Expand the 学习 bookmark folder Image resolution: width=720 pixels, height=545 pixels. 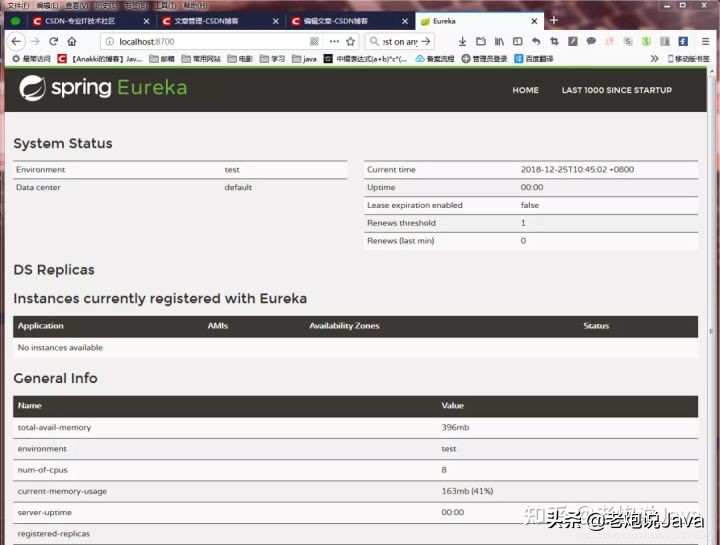click(272, 59)
